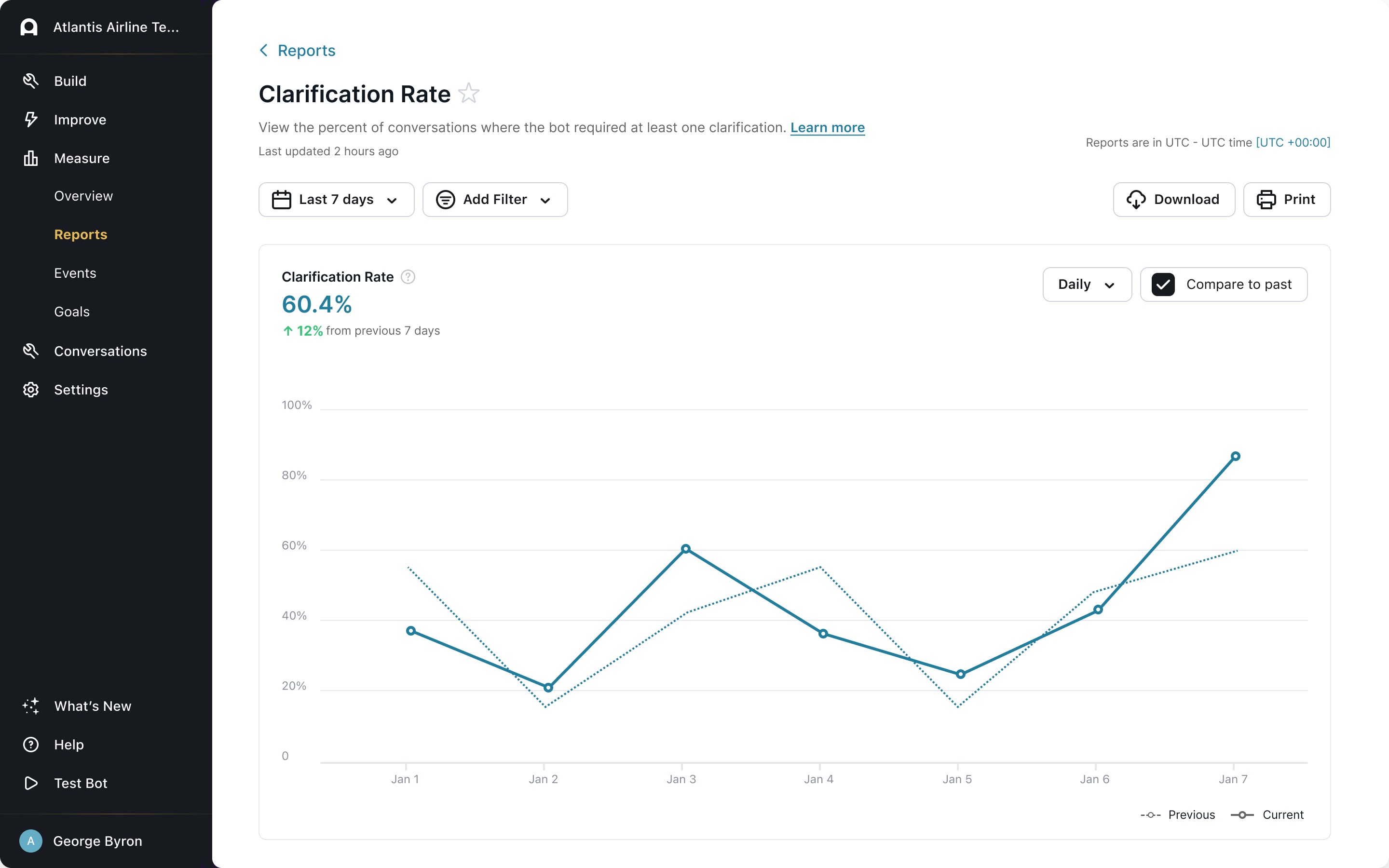Click the favorite star next to Clarification Rate
Screen dimensions: 1389x868
click(468, 94)
